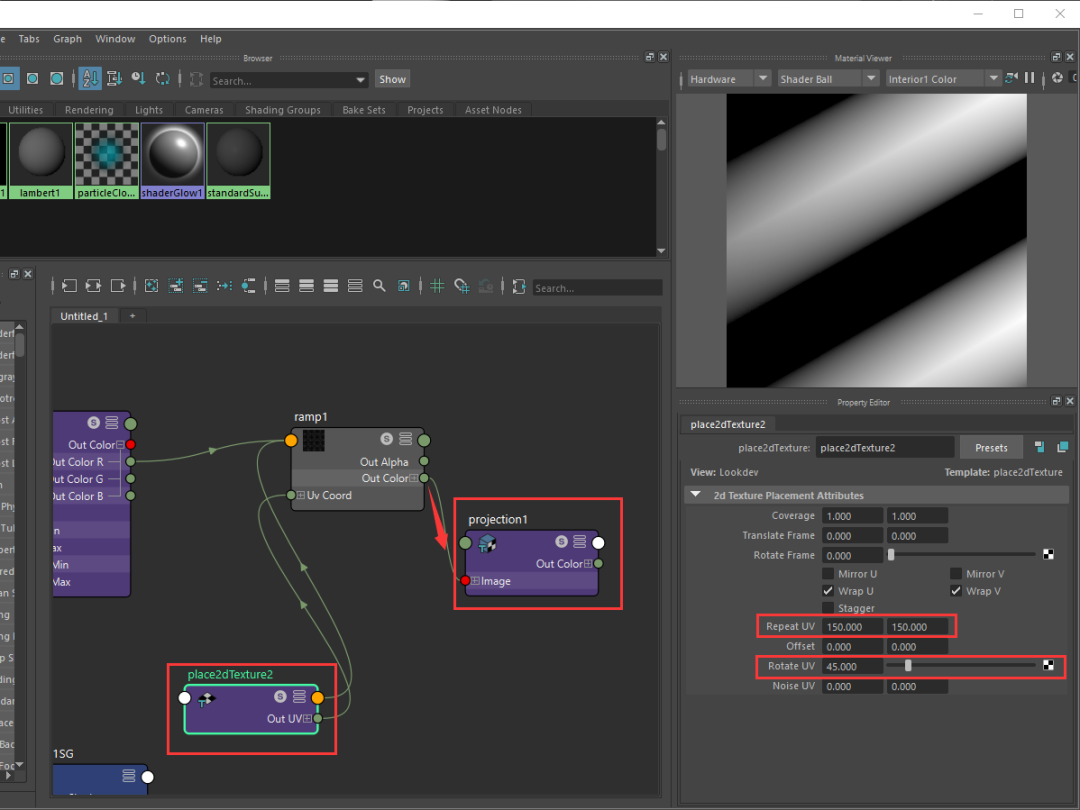This screenshot has height=810, width=1080.
Task: Click the pause render icon in Material Viewer
Action: coord(1030,78)
